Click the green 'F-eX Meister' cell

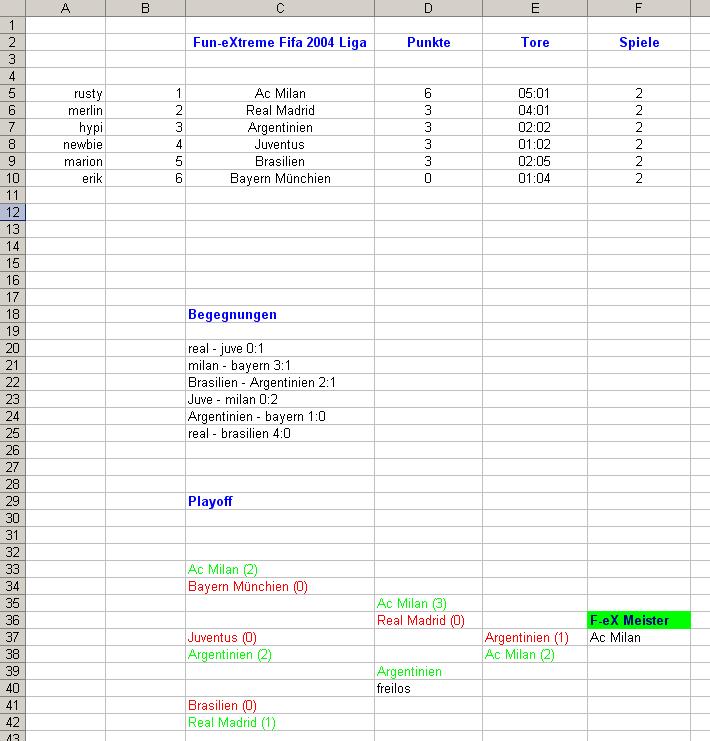(639, 620)
